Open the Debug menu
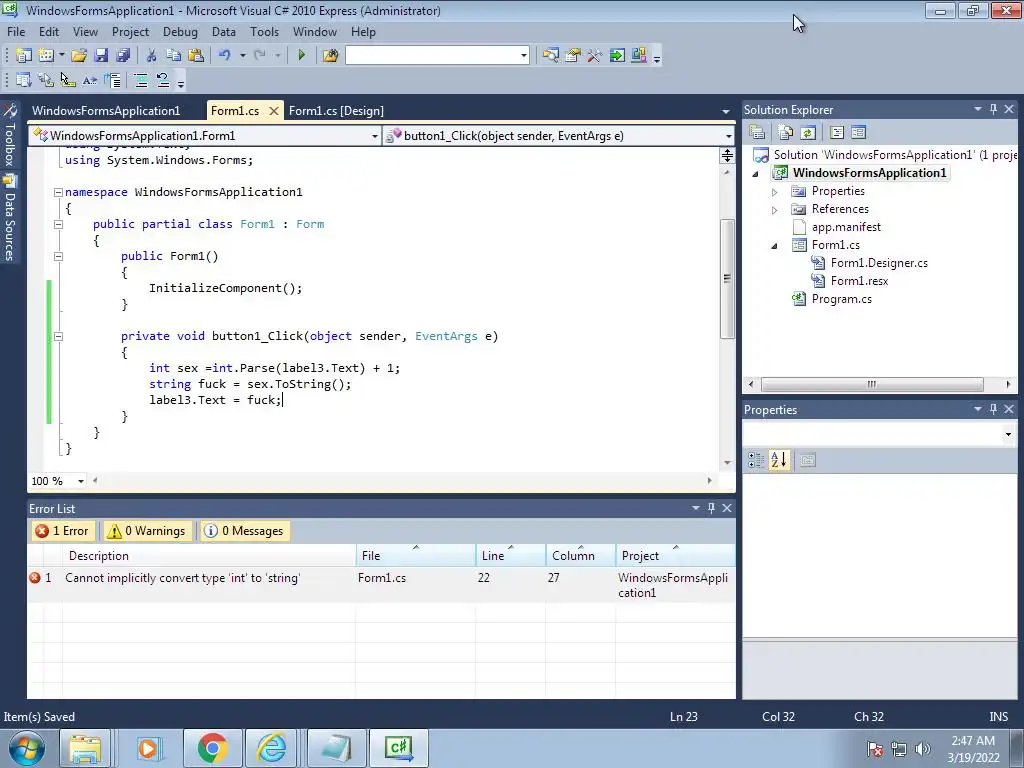 pos(180,31)
